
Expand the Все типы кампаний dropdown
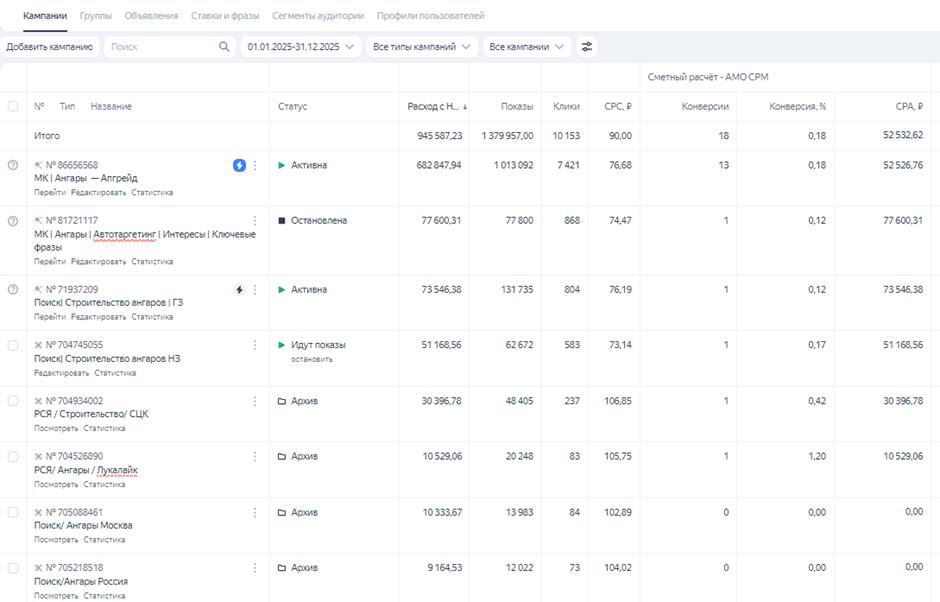421,47
